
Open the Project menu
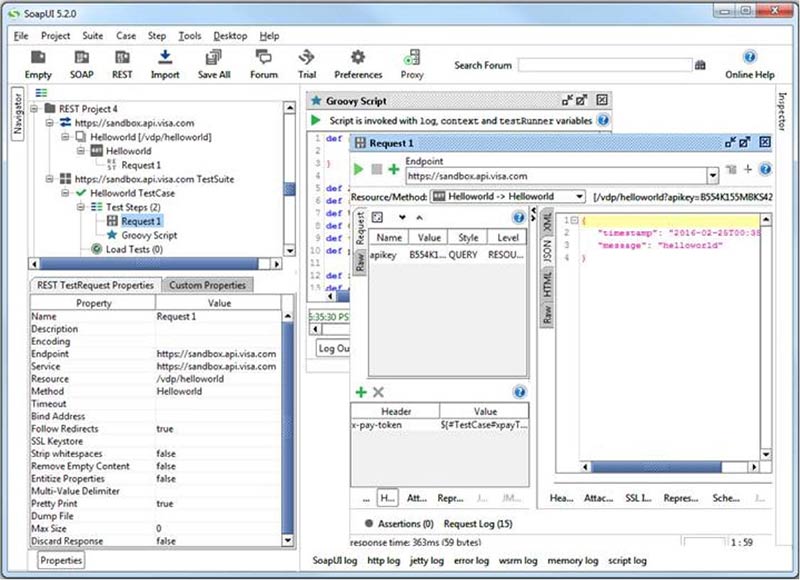tap(56, 36)
